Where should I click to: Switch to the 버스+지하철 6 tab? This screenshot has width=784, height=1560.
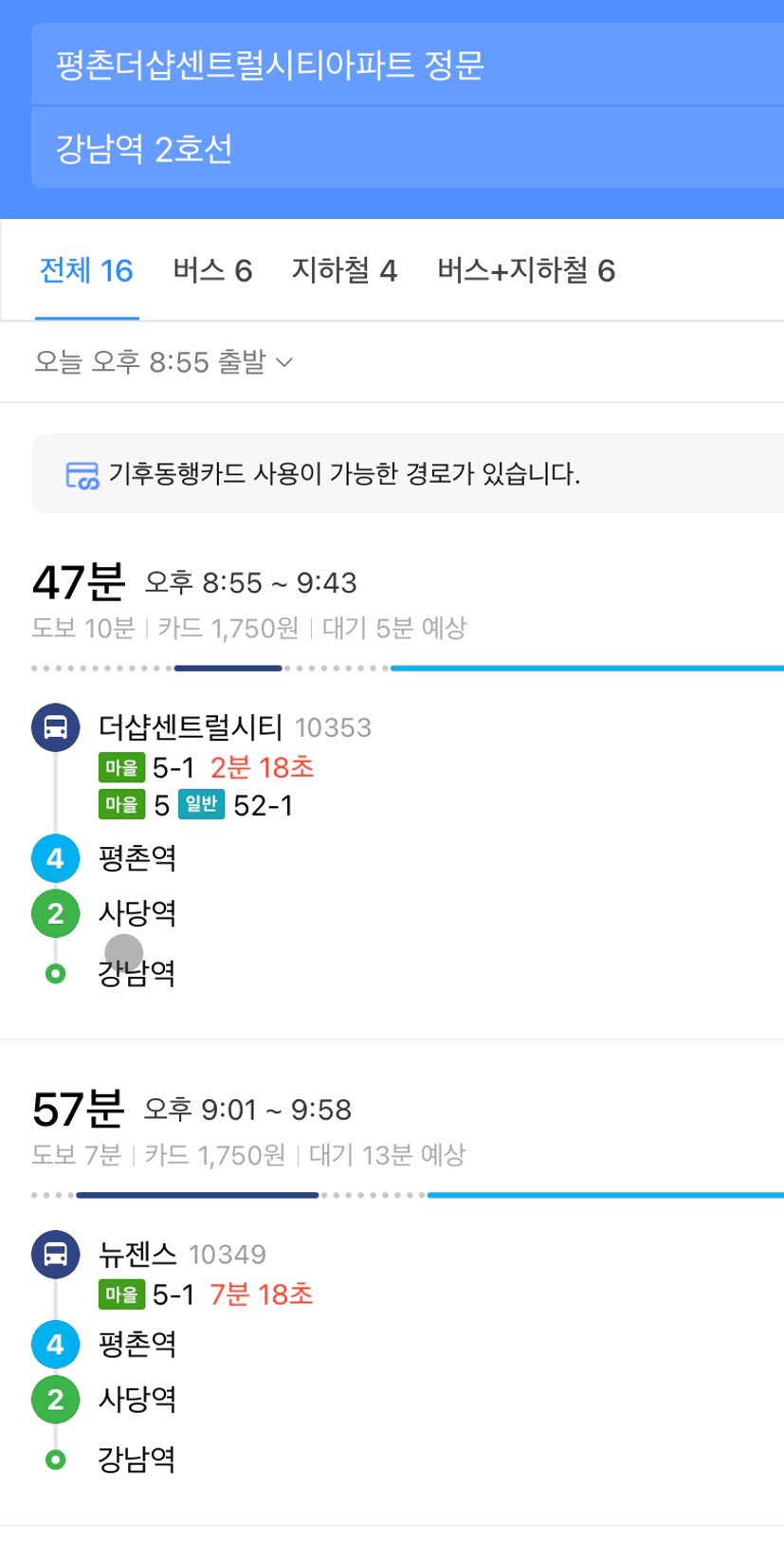click(x=526, y=271)
